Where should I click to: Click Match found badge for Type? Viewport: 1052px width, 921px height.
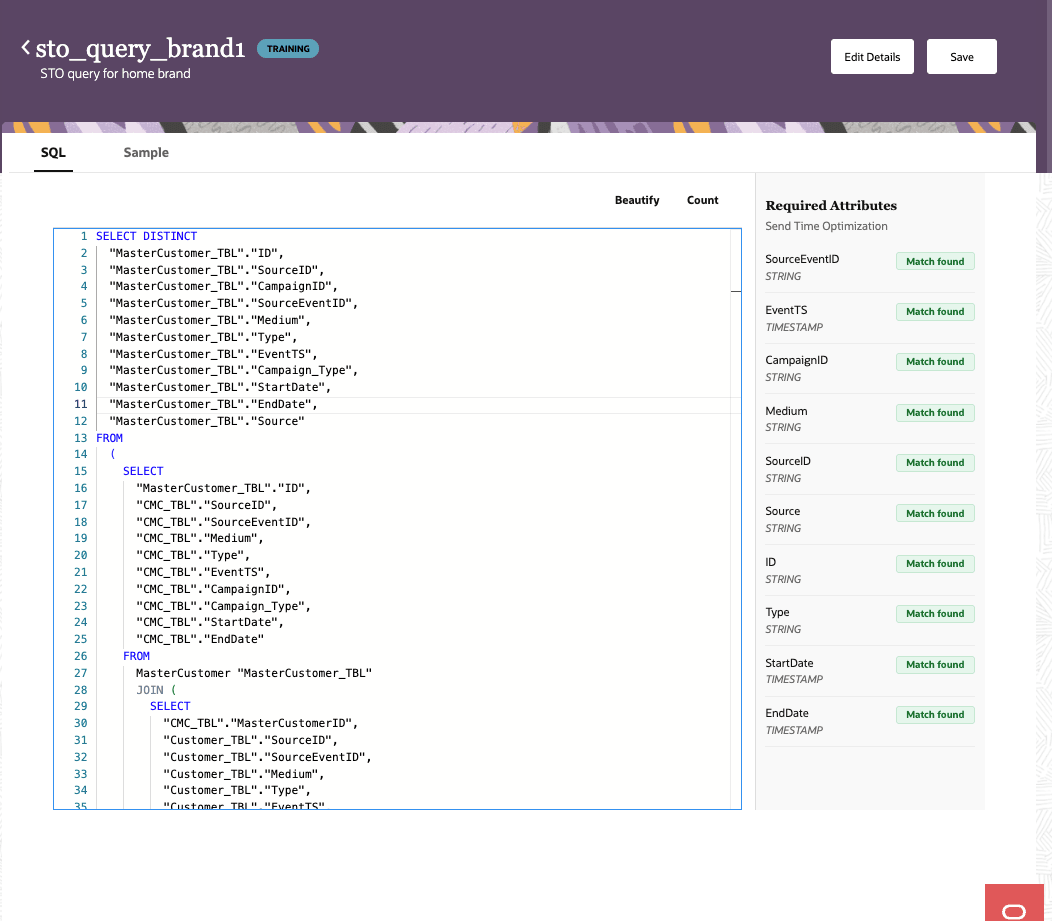tap(935, 614)
